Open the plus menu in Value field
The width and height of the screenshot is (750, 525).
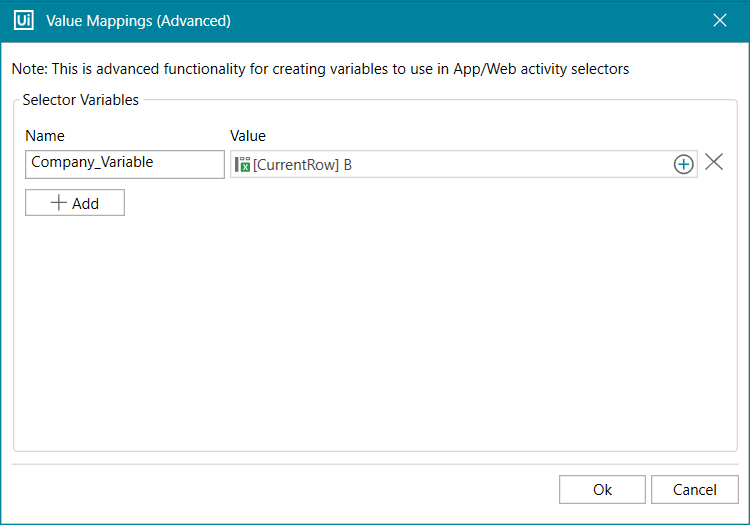[x=683, y=165]
